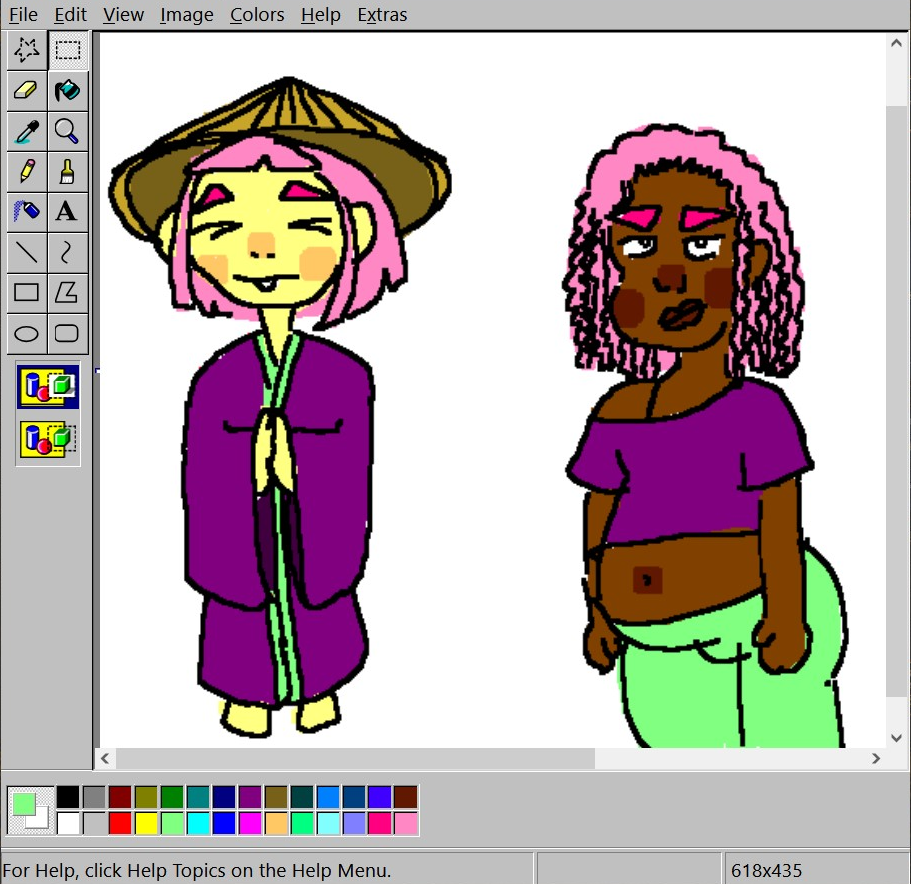Pick the light pink palette color
The image size is (911, 884).
pyautogui.click(x=406, y=824)
